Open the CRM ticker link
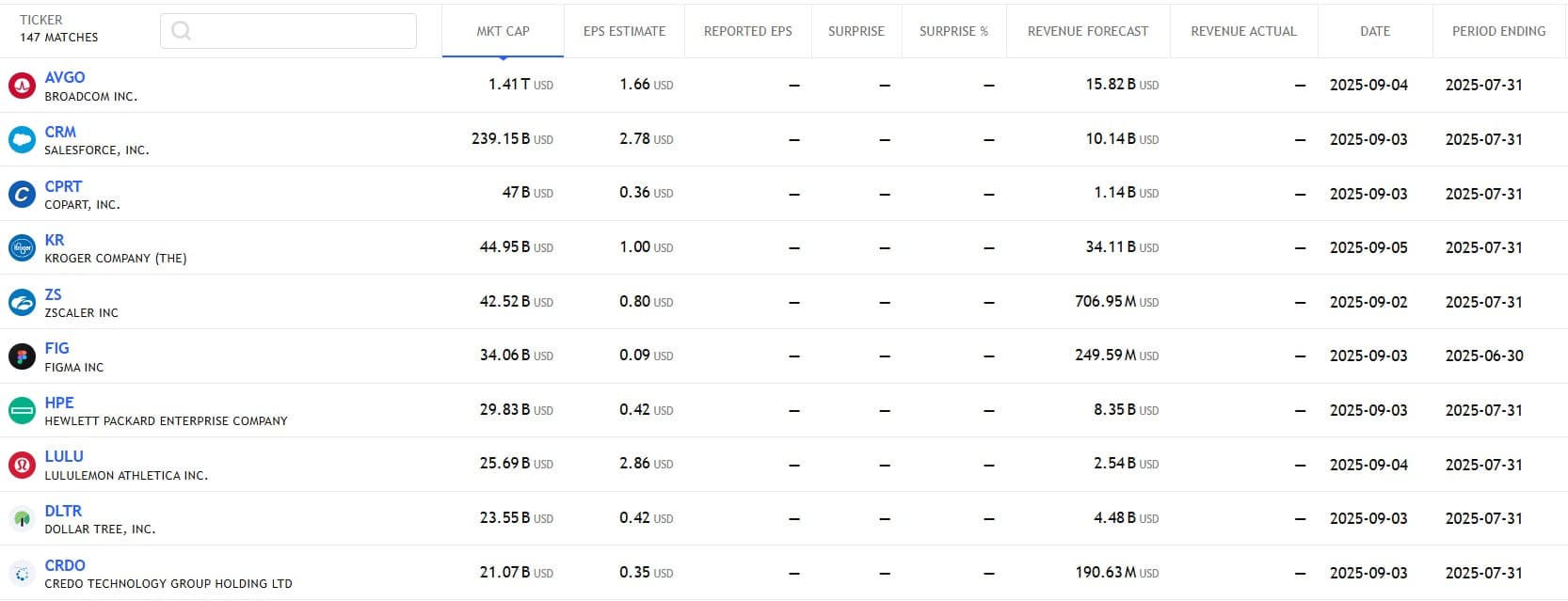Viewport: 1568px width, 601px height. pos(60,132)
